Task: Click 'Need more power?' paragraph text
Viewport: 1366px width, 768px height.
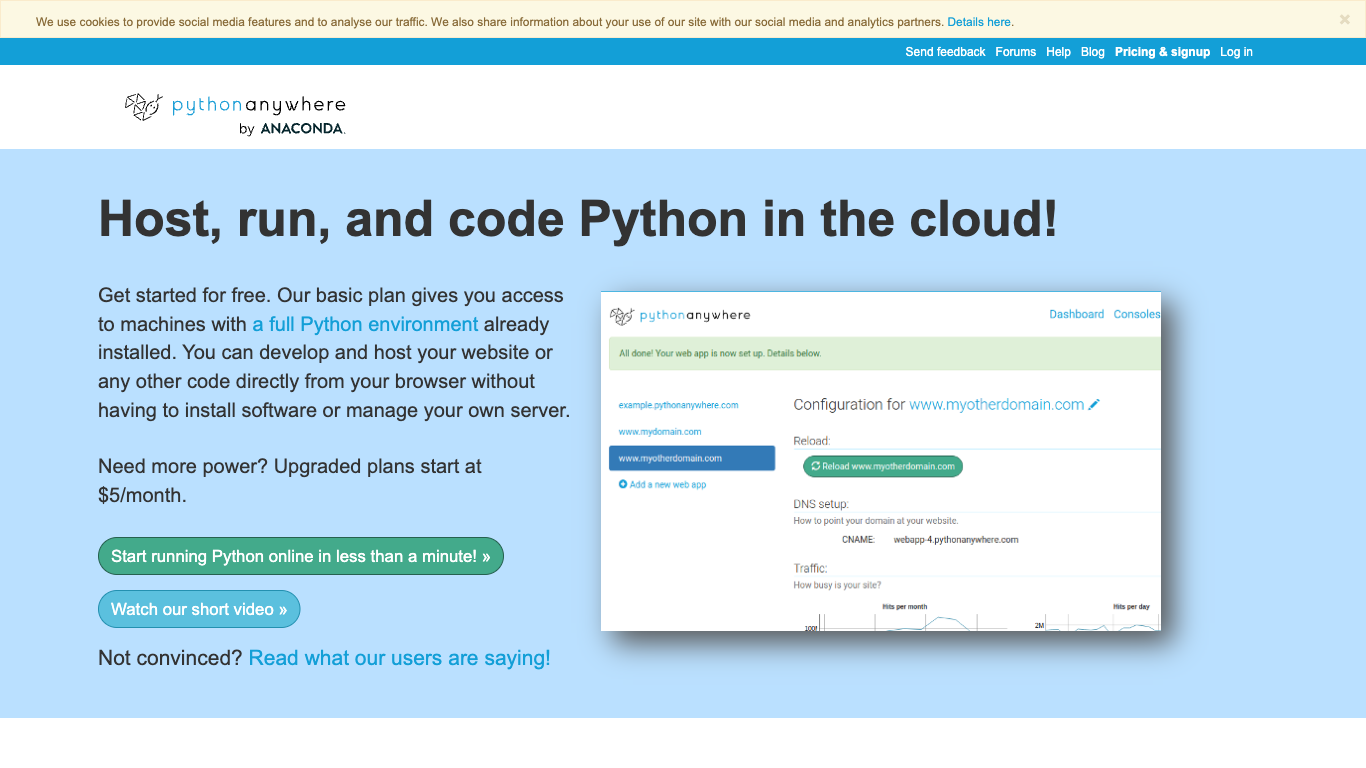Action: pos(290,480)
